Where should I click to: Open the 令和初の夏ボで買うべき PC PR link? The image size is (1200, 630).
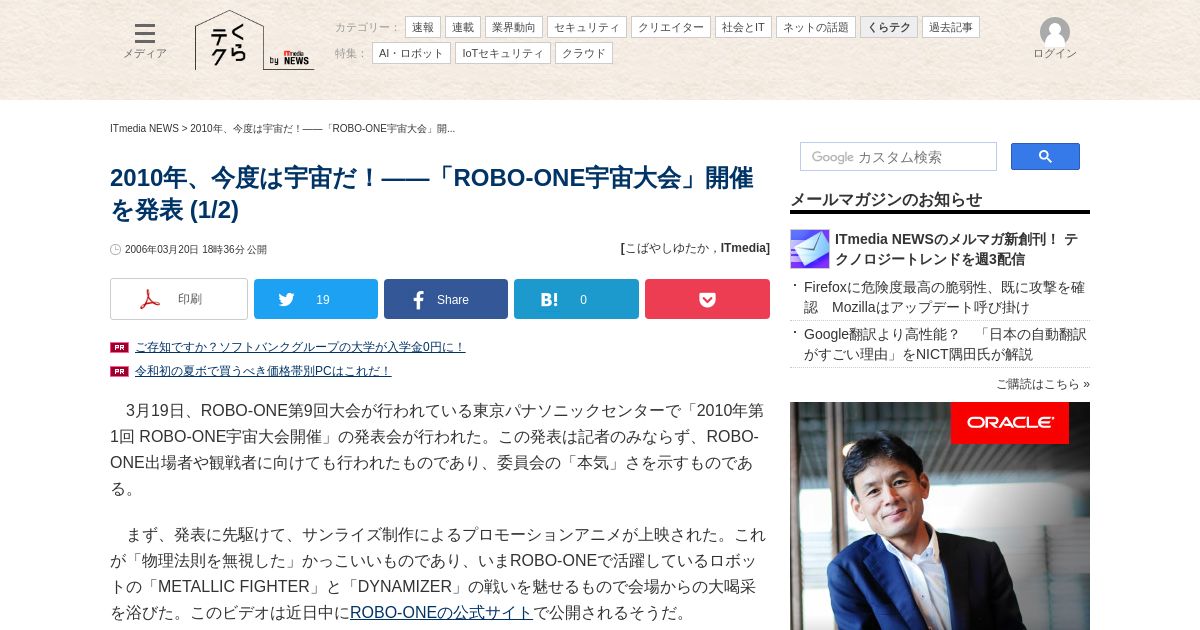[263, 371]
